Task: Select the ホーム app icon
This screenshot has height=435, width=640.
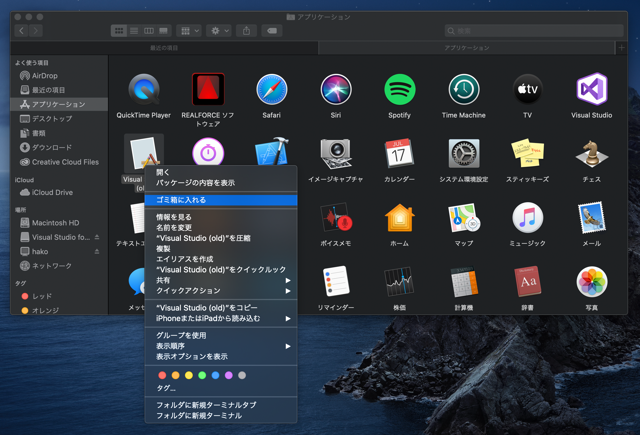Action: pyautogui.click(x=400, y=218)
